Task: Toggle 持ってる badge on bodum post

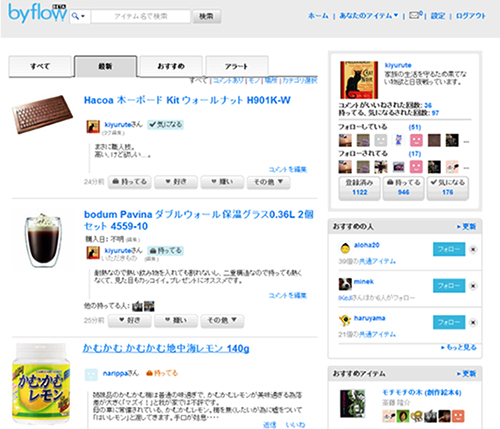Action: point(165,251)
